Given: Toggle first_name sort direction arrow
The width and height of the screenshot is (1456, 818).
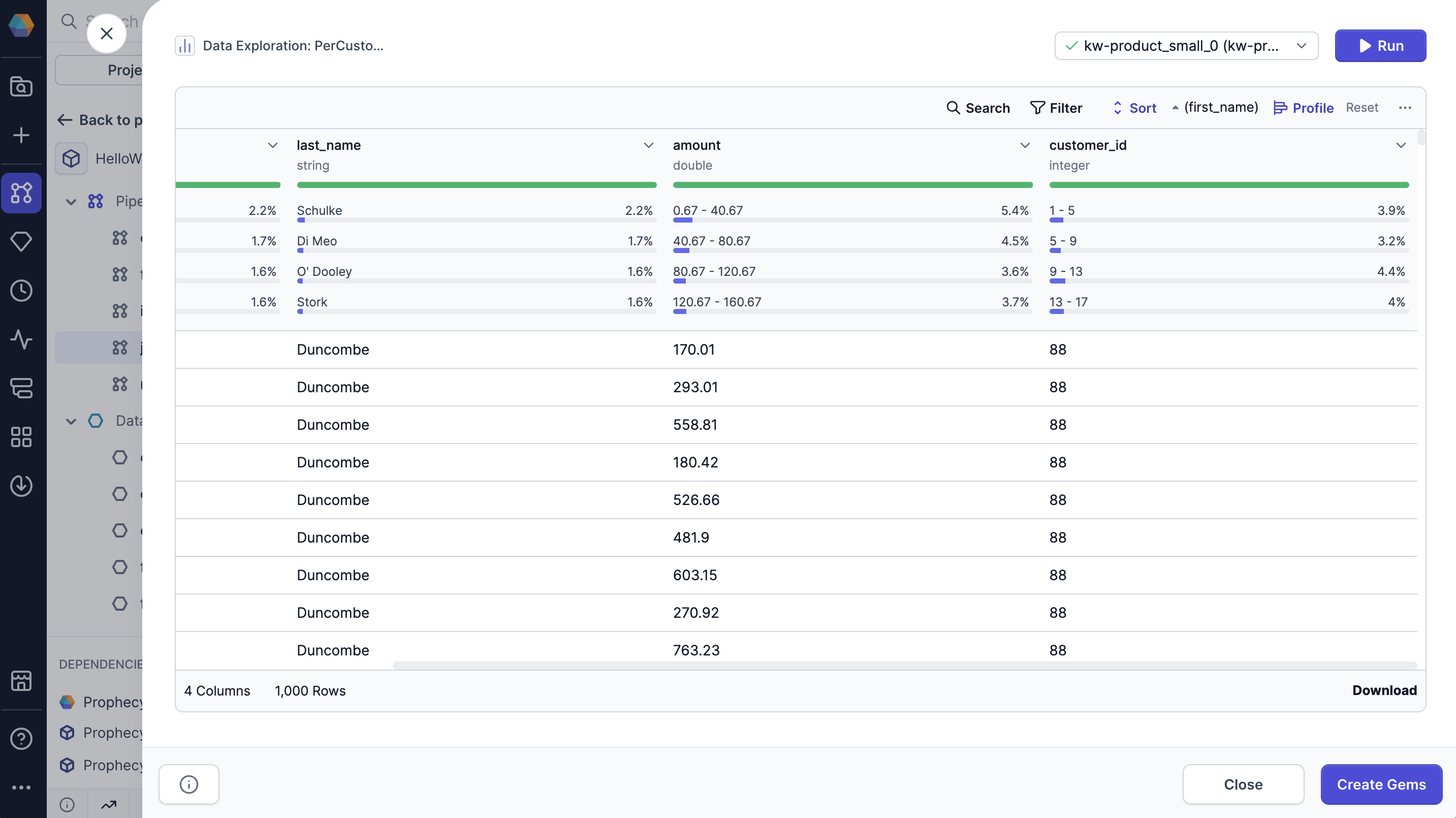Looking at the screenshot, I should [x=1175, y=107].
